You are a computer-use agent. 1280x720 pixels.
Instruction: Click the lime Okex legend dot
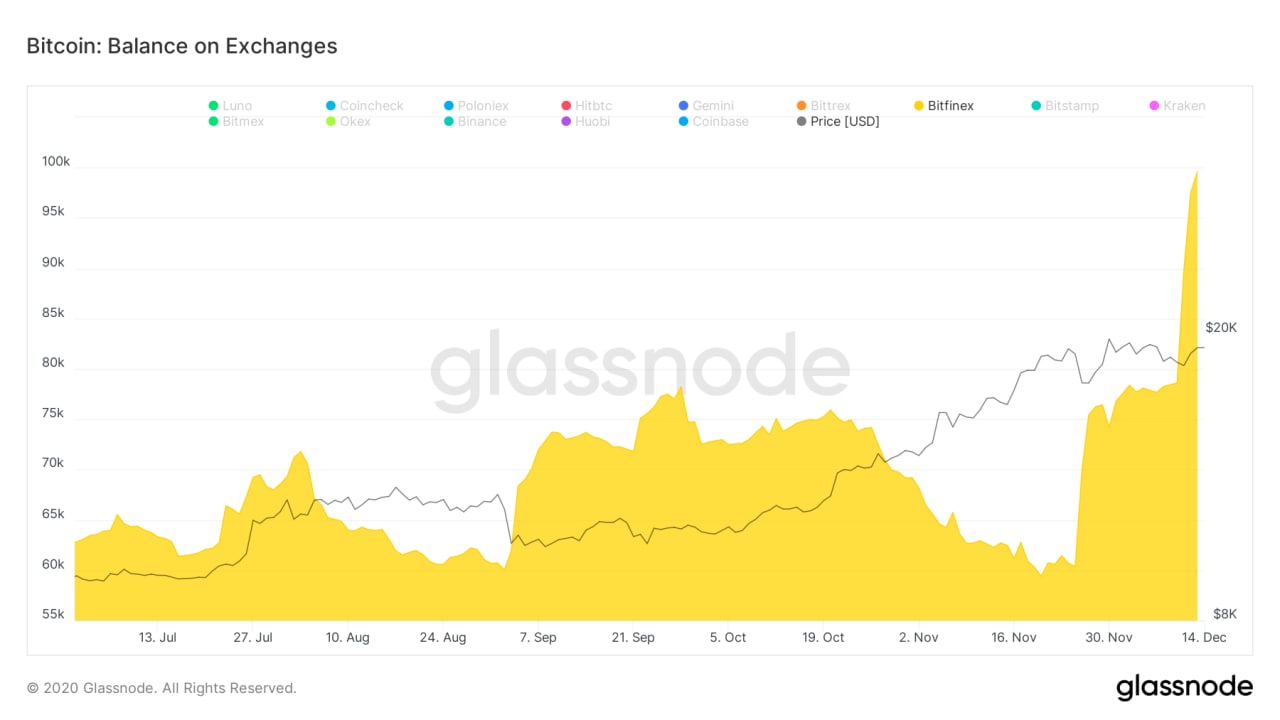tap(331, 121)
